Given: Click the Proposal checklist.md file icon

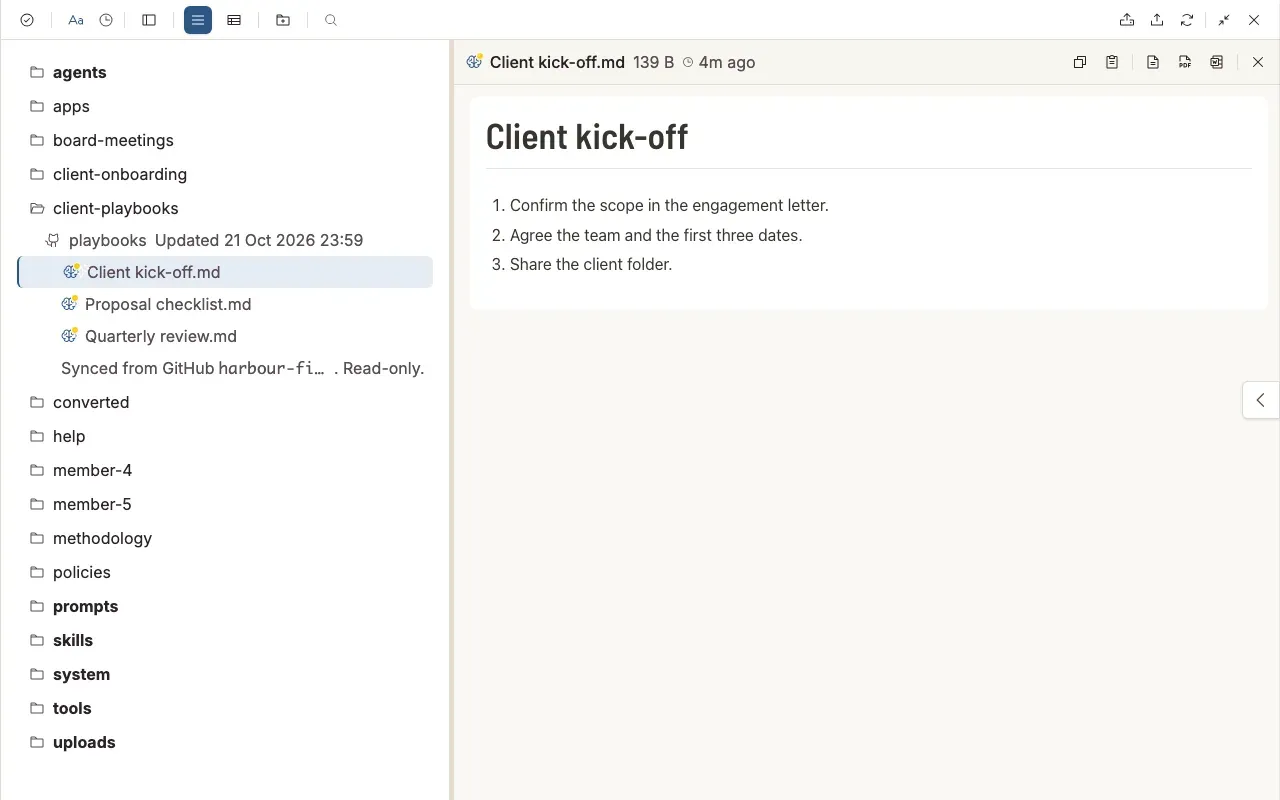Looking at the screenshot, I should coord(70,303).
